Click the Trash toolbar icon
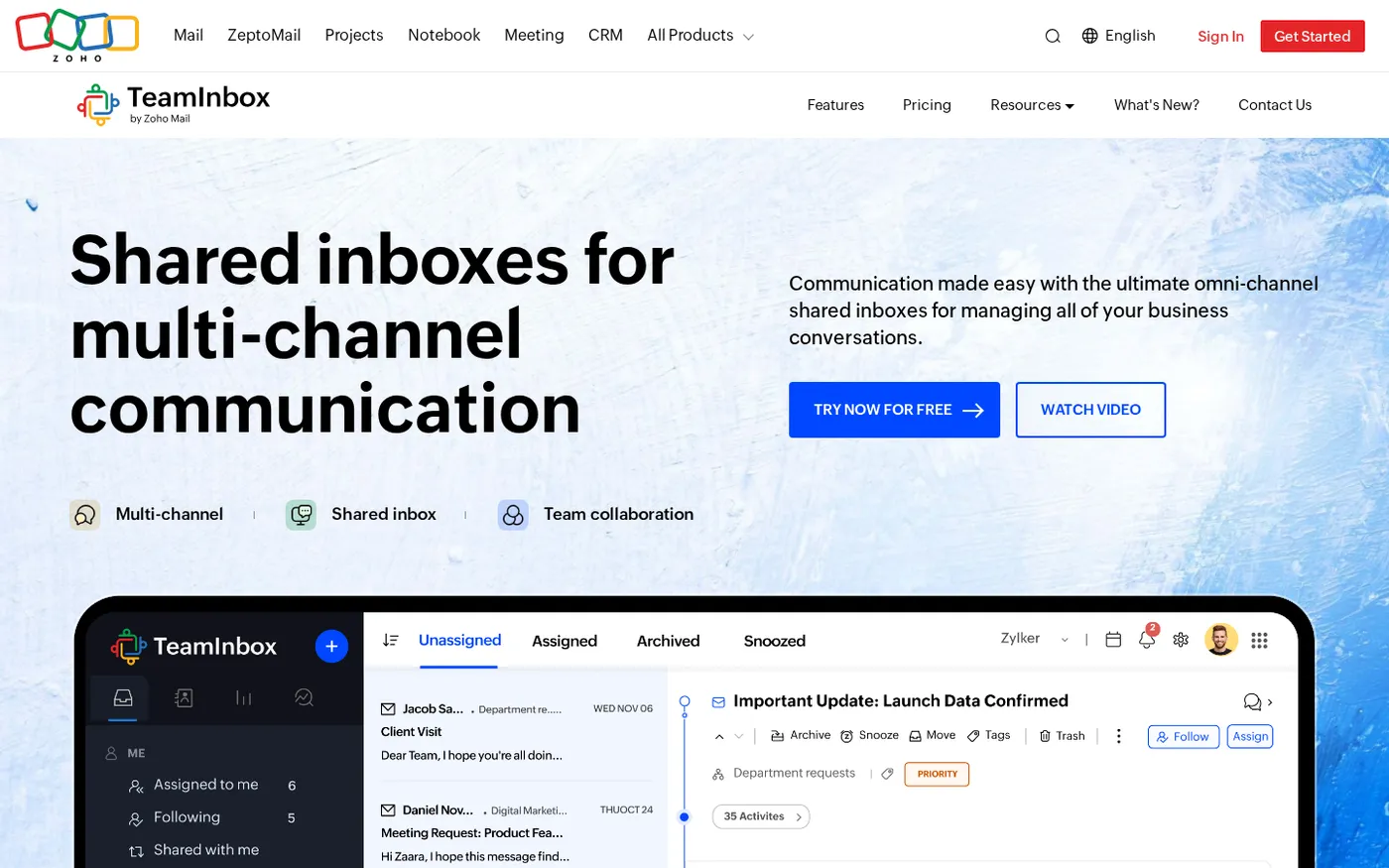The image size is (1389, 868). coord(1045,736)
